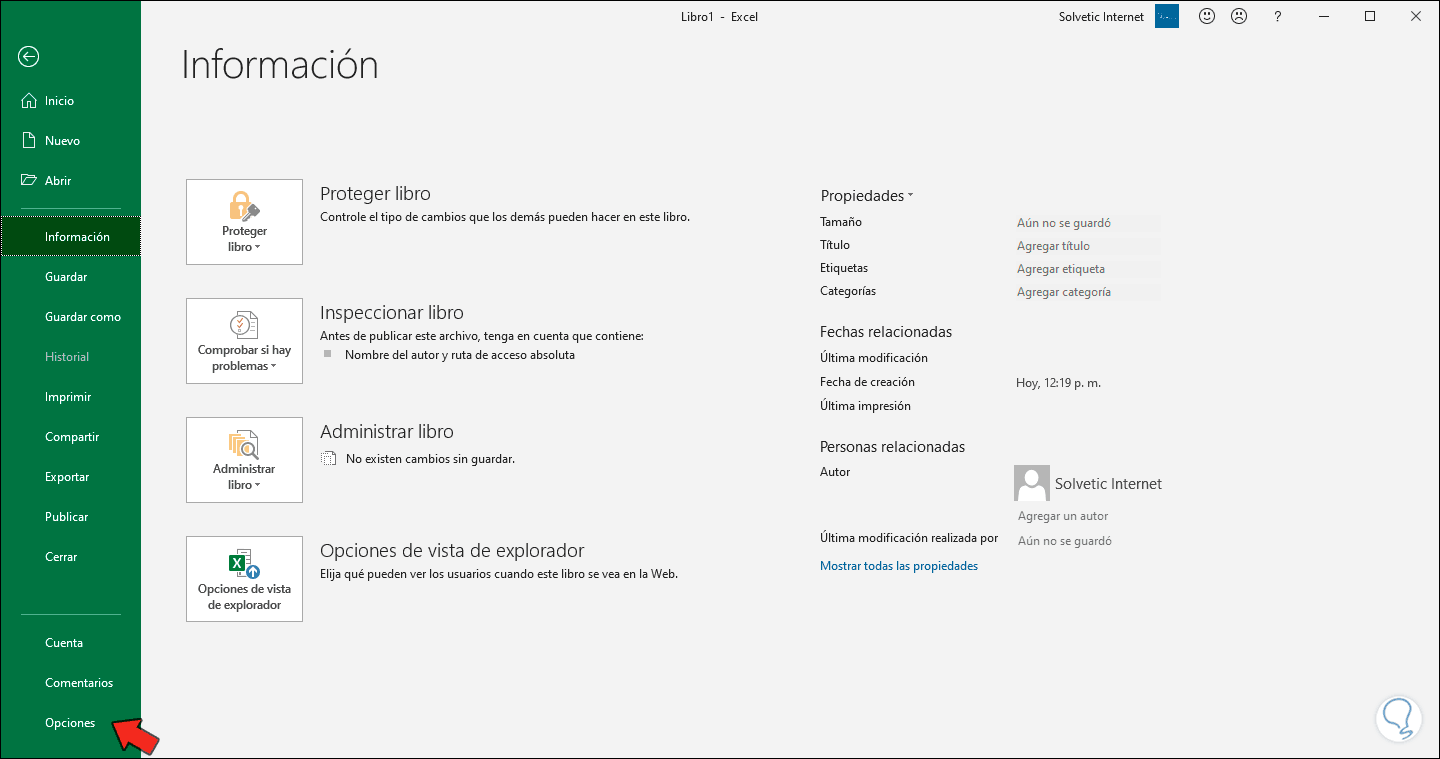
Task: Select Historial in the sidebar
Action: tap(71, 357)
